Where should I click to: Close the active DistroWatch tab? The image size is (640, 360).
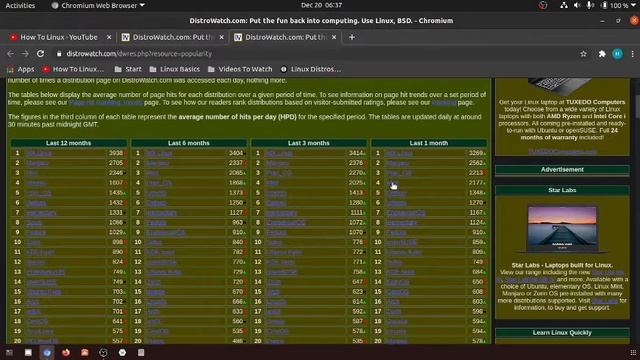334,37
